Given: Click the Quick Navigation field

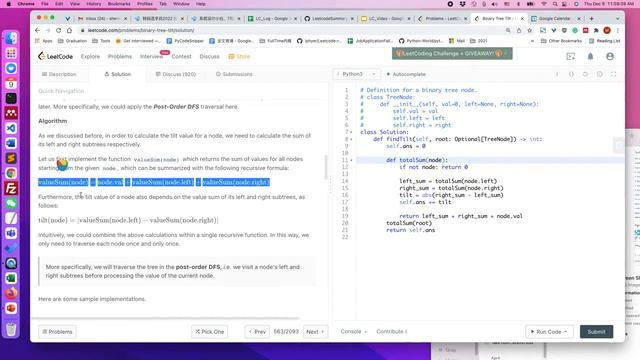Looking at the screenshot, I should [x=61, y=91].
